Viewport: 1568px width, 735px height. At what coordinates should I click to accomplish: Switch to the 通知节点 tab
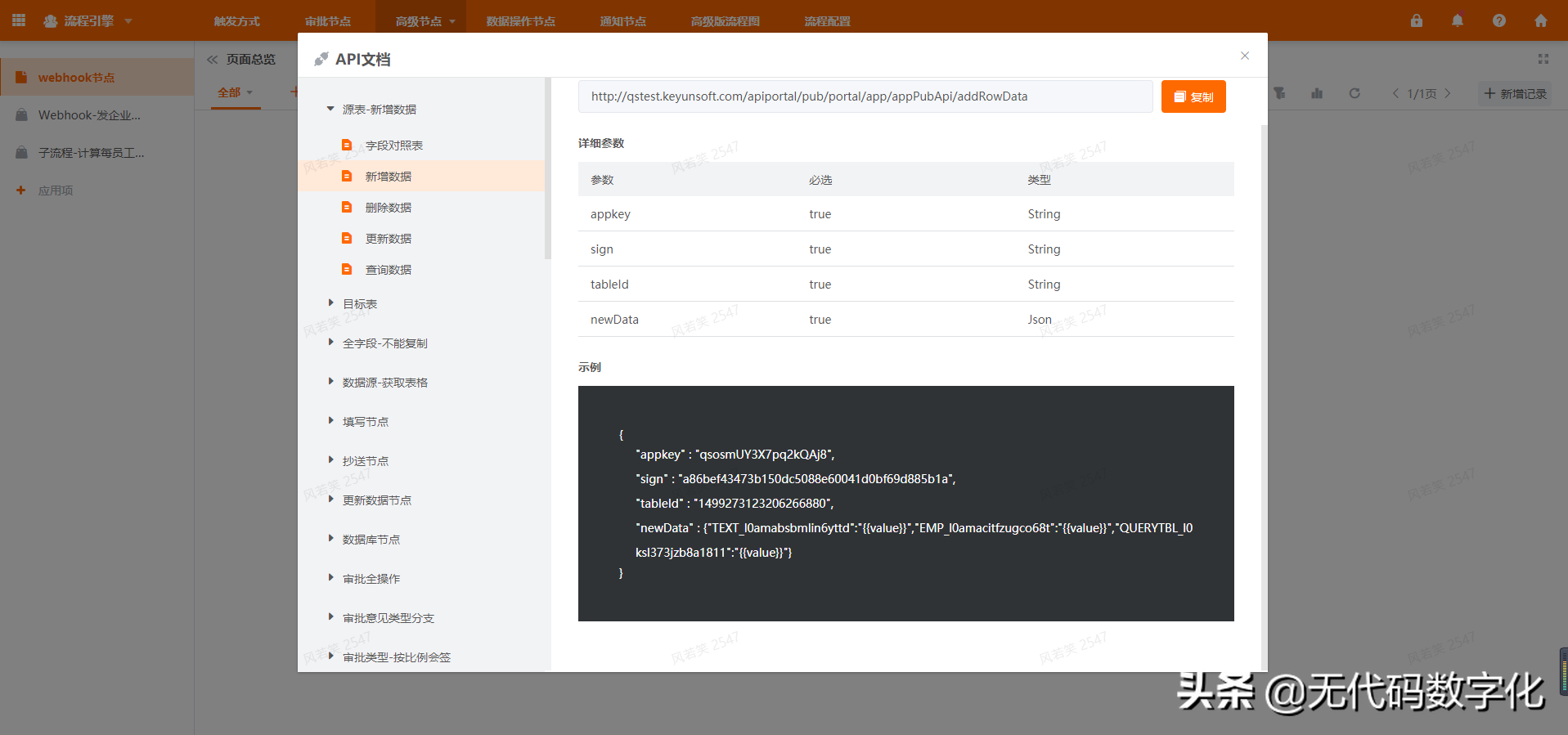click(623, 21)
